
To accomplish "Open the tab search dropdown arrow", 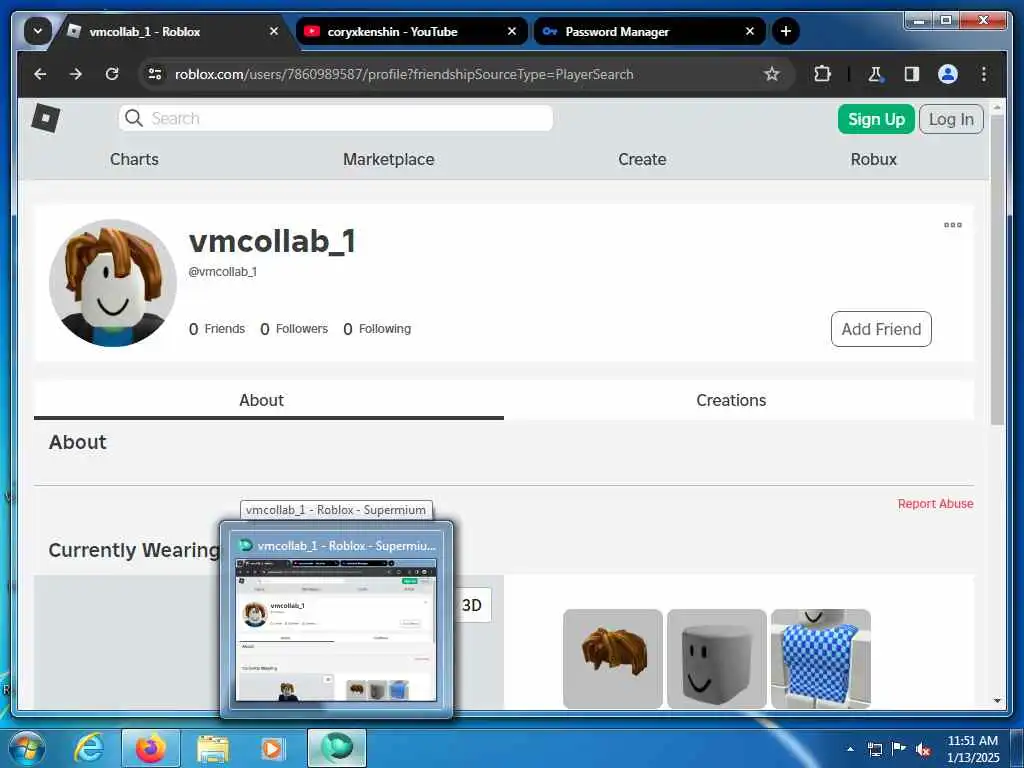I will (x=37, y=31).
